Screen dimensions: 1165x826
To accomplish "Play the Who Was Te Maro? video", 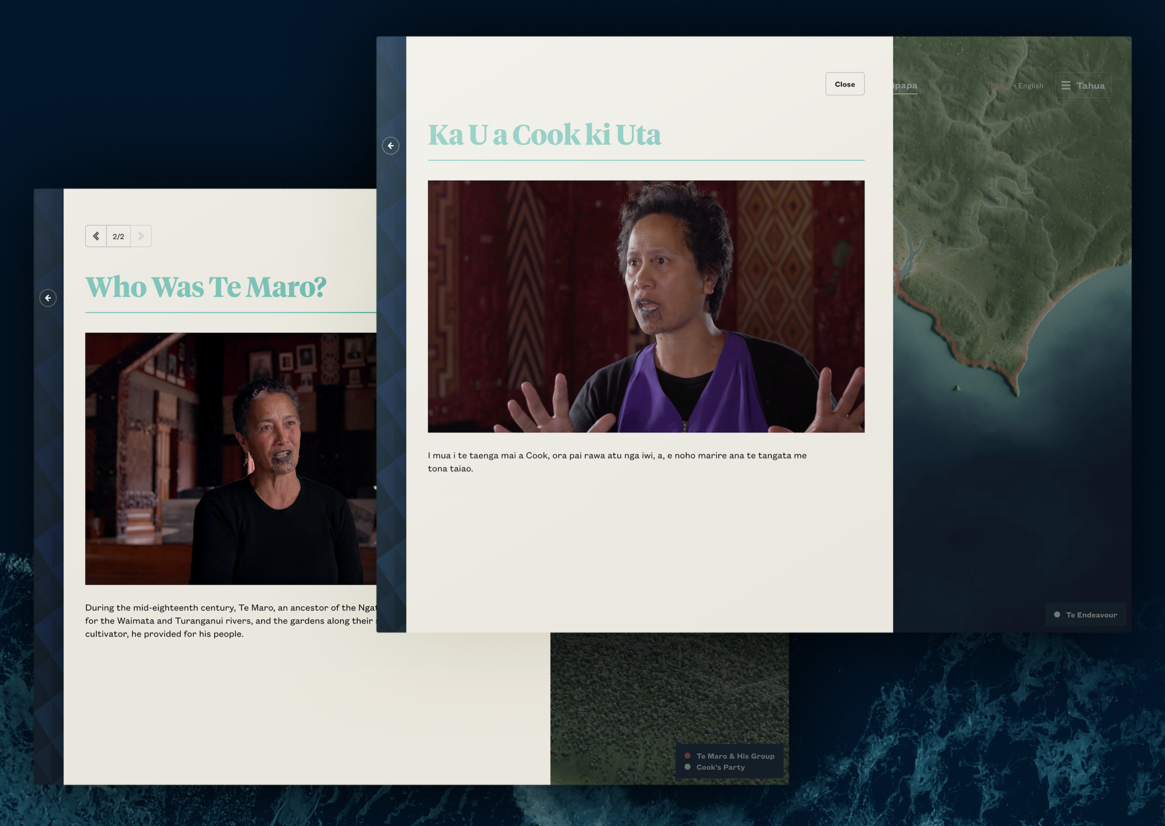I will [230, 459].
